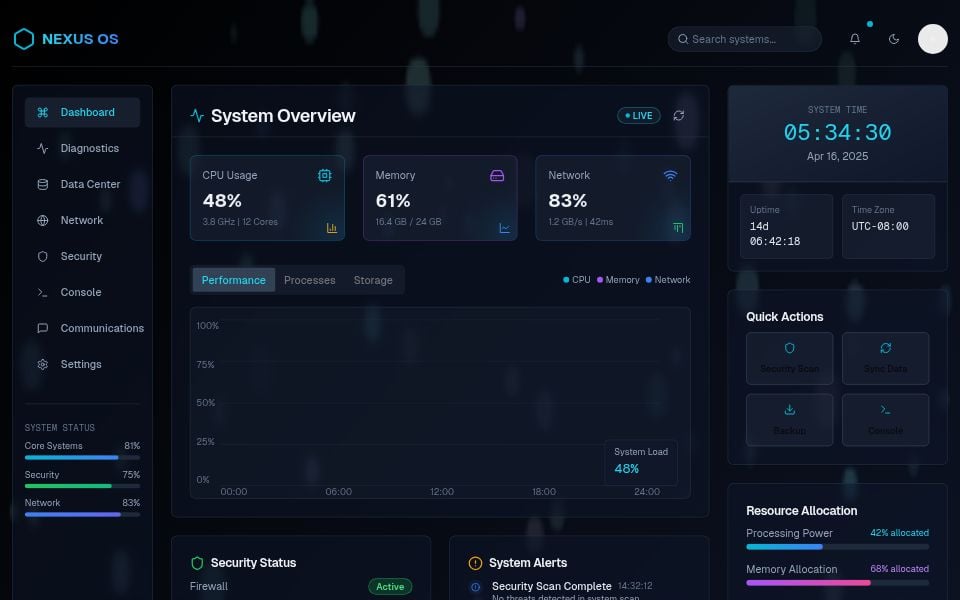Click the refresh icon beside the LIVE badge
960x600 pixels.
coord(679,115)
